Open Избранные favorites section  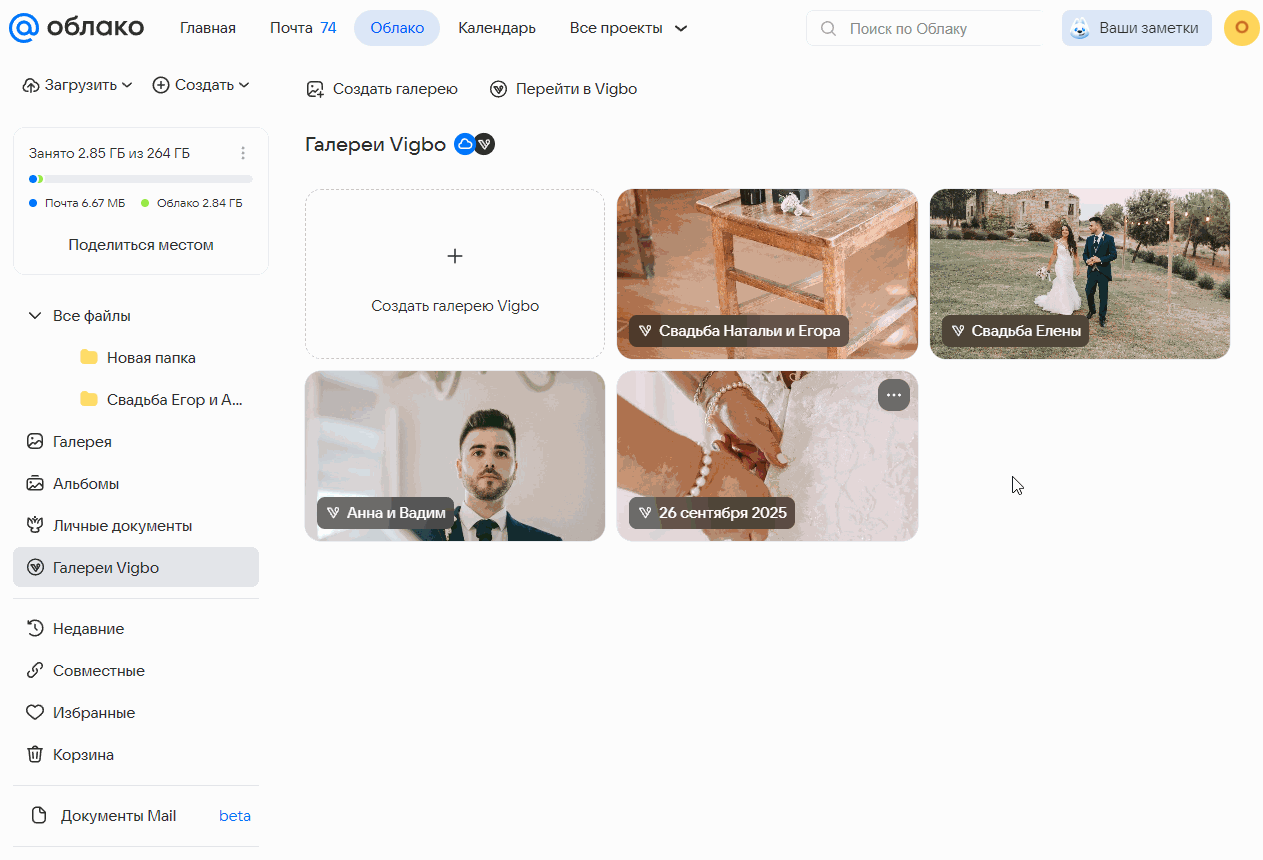click(x=93, y=713)
